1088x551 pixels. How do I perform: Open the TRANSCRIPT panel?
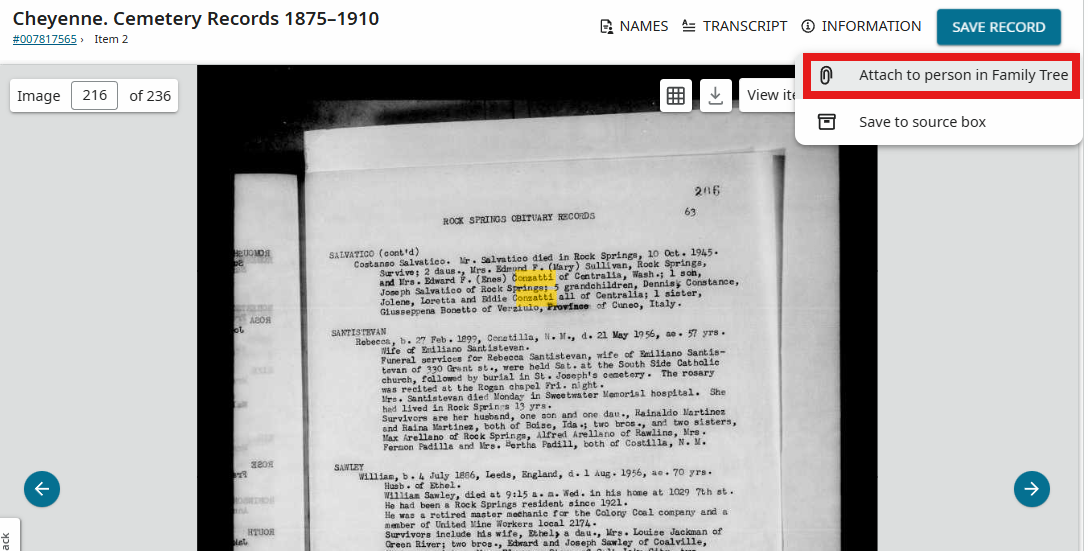pos(734,26)
